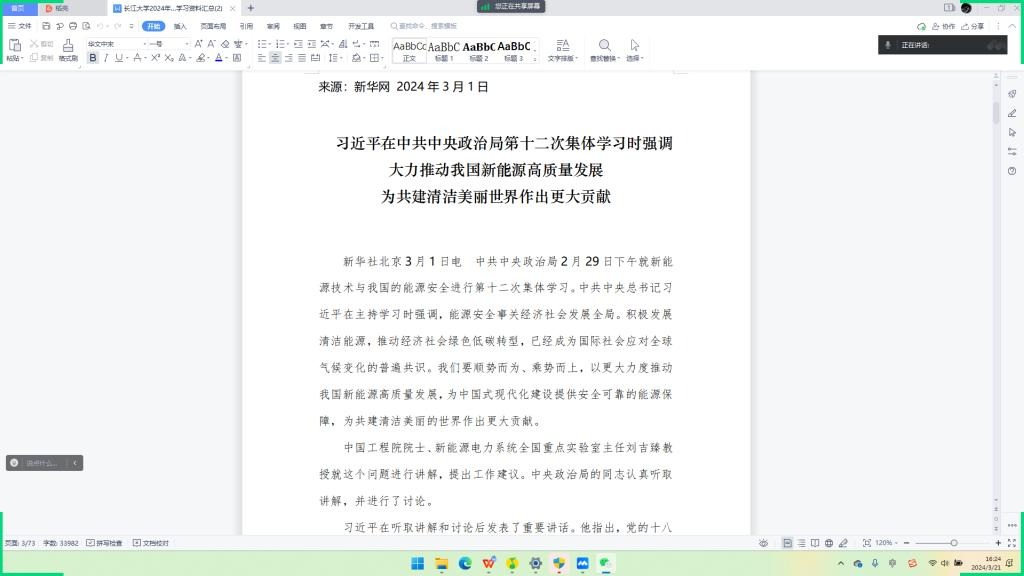Open the Page Layout (页面布局) tab
Viewport: 1024px width, 576px height.
213,26
